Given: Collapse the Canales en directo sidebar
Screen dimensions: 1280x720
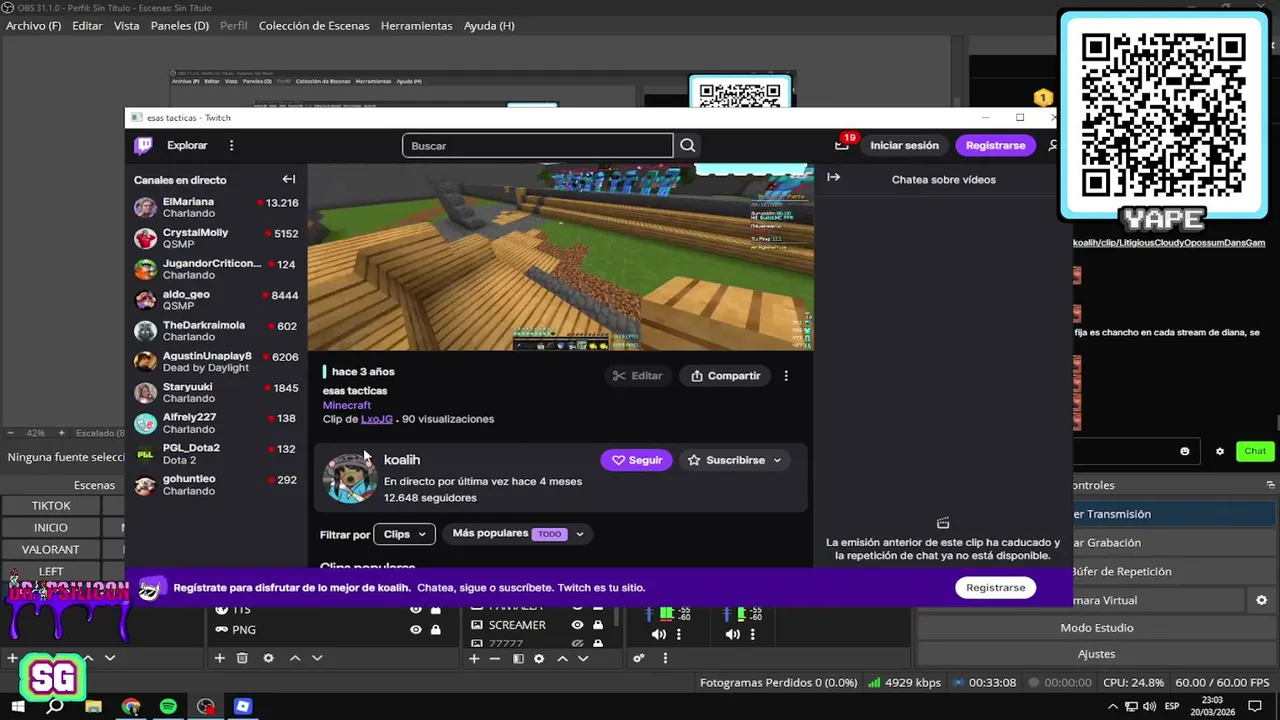Looking at the screenshot, I should pyautogui.click(x=289, y=179).
